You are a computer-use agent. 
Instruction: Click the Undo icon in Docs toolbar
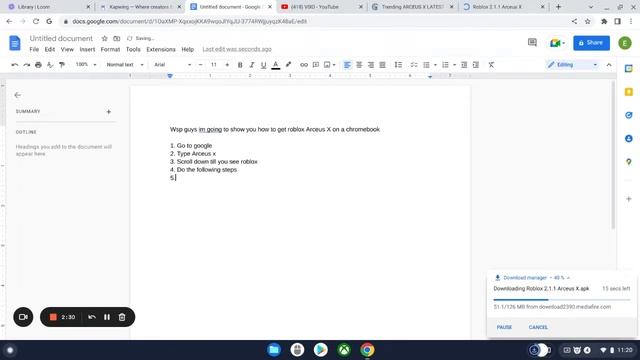click(x=15, y=65)
